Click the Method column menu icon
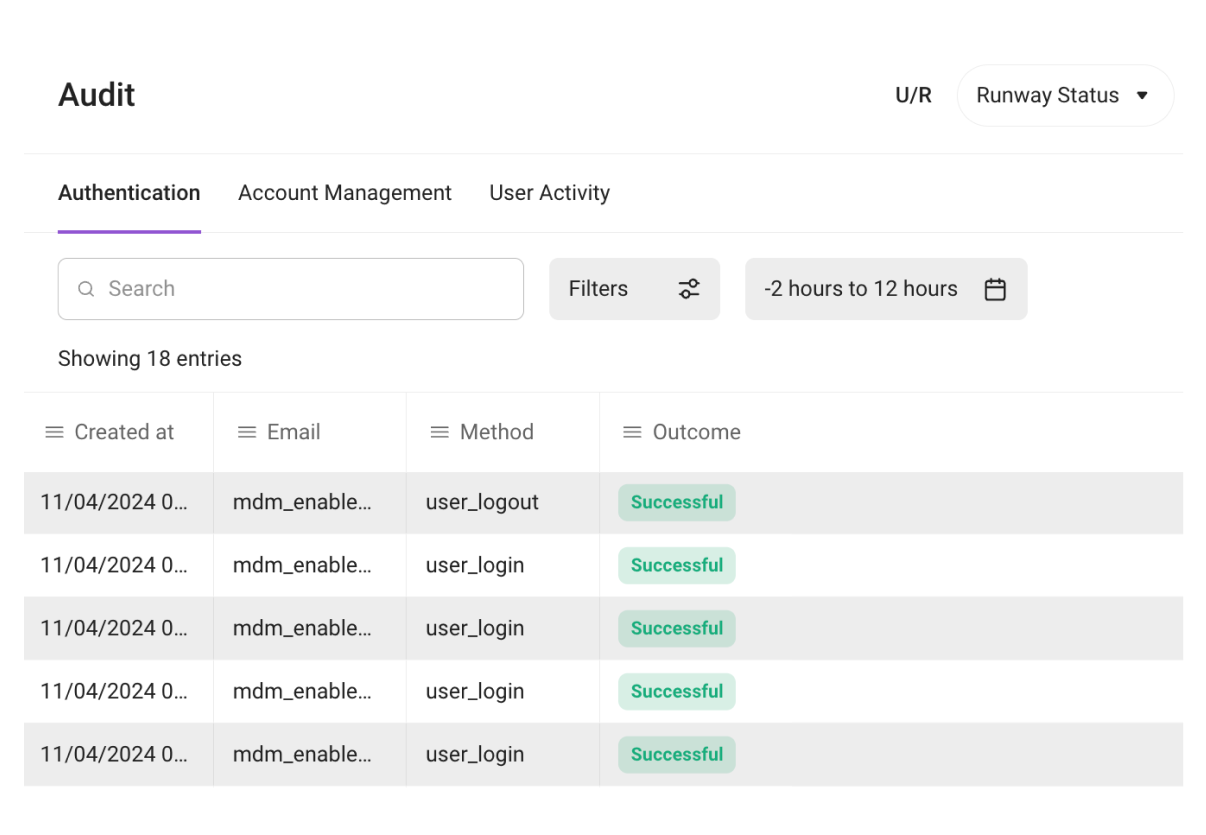The image size is (1206, 835). [439, 432]
